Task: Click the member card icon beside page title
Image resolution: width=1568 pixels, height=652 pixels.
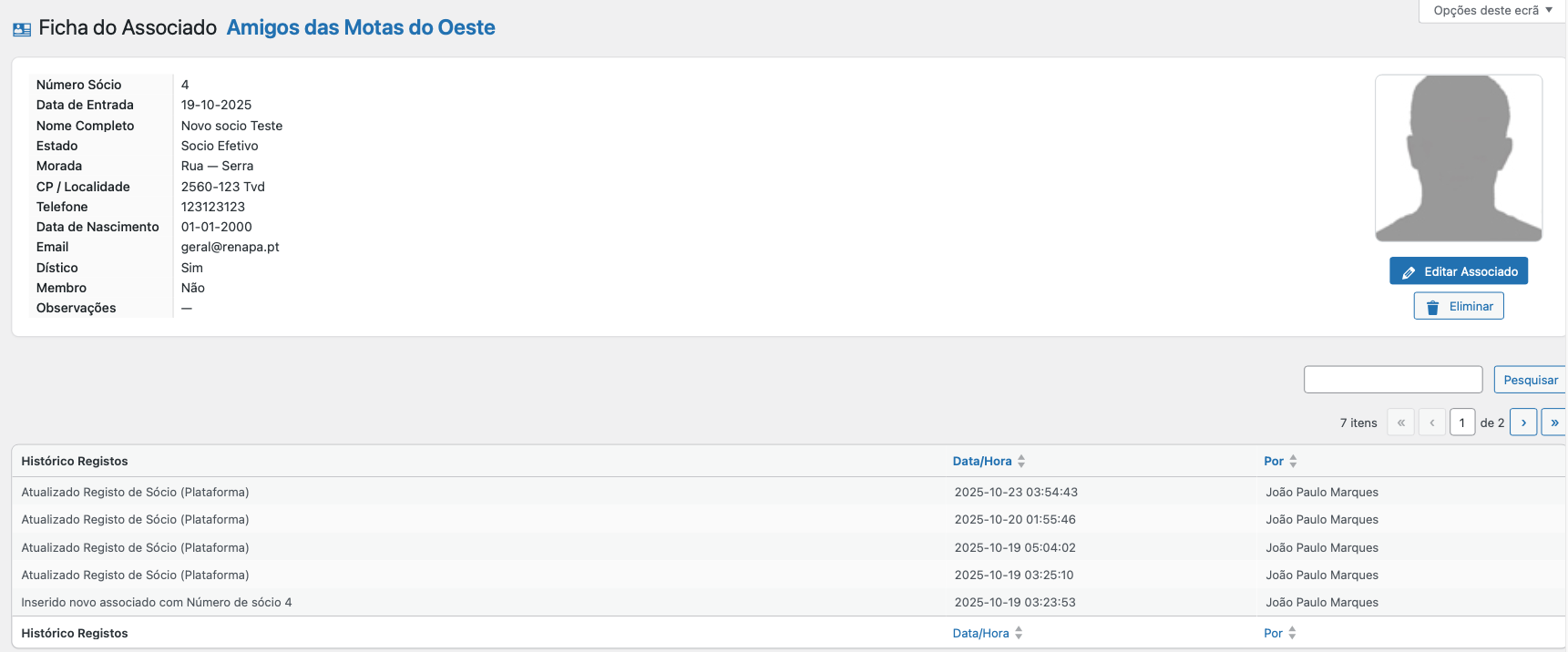Action: (22, 29)
